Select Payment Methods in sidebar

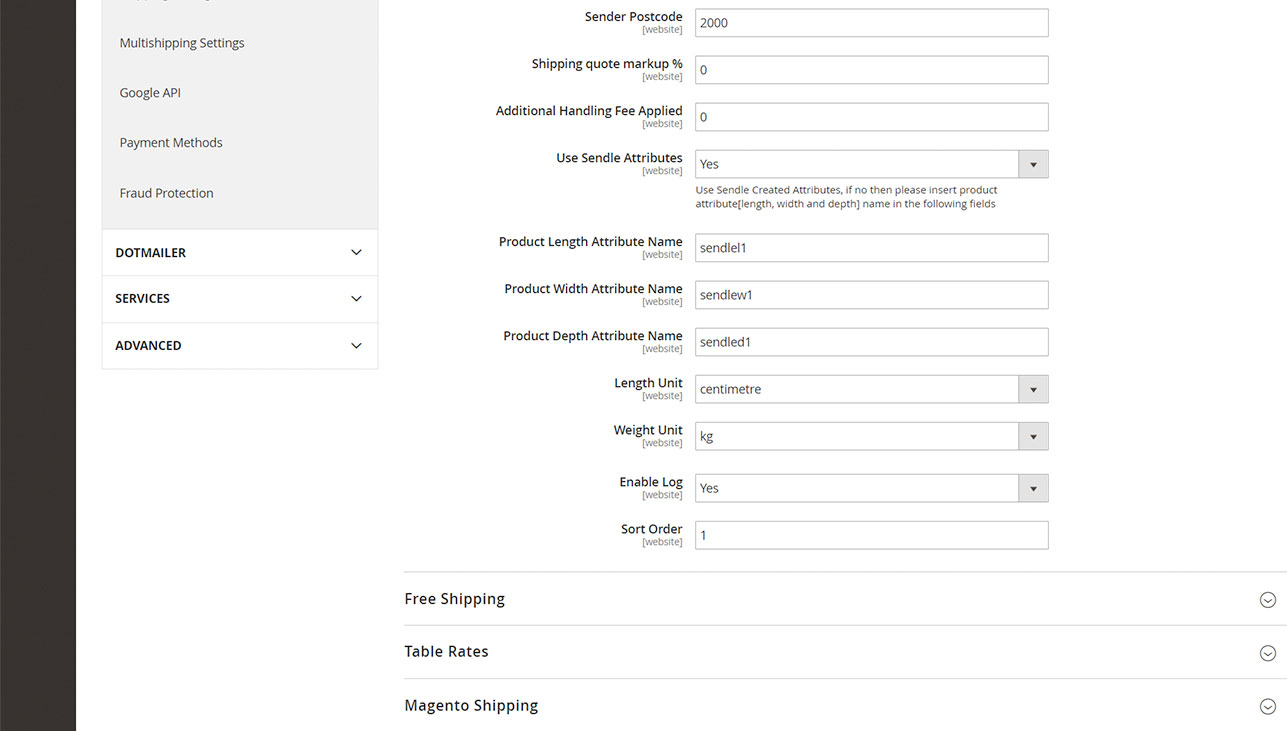pyautogui.click(x=171, y=143)
